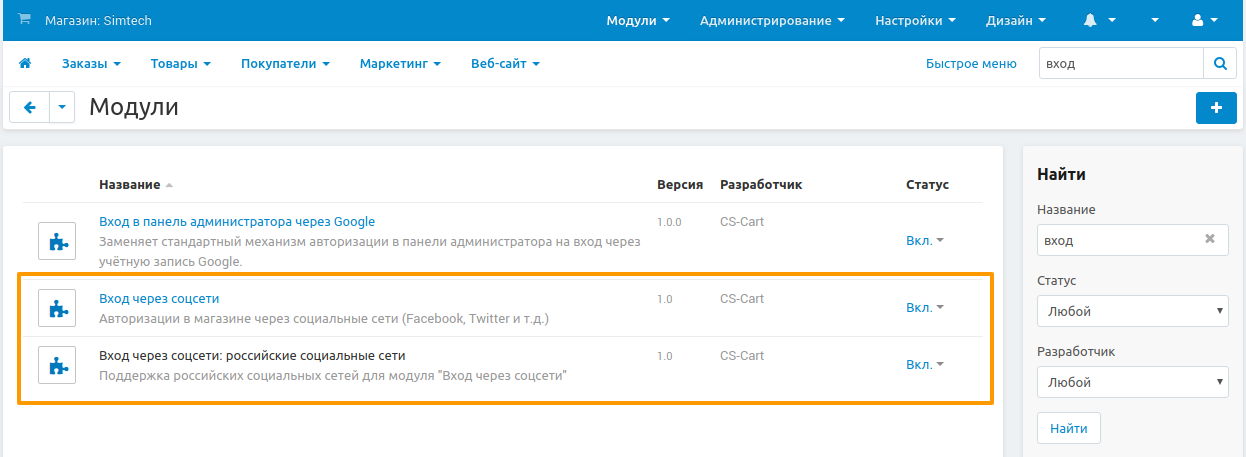Change status of Russian social networks module
Viewport: 1246px width, 457px height.
pos(924,365)
